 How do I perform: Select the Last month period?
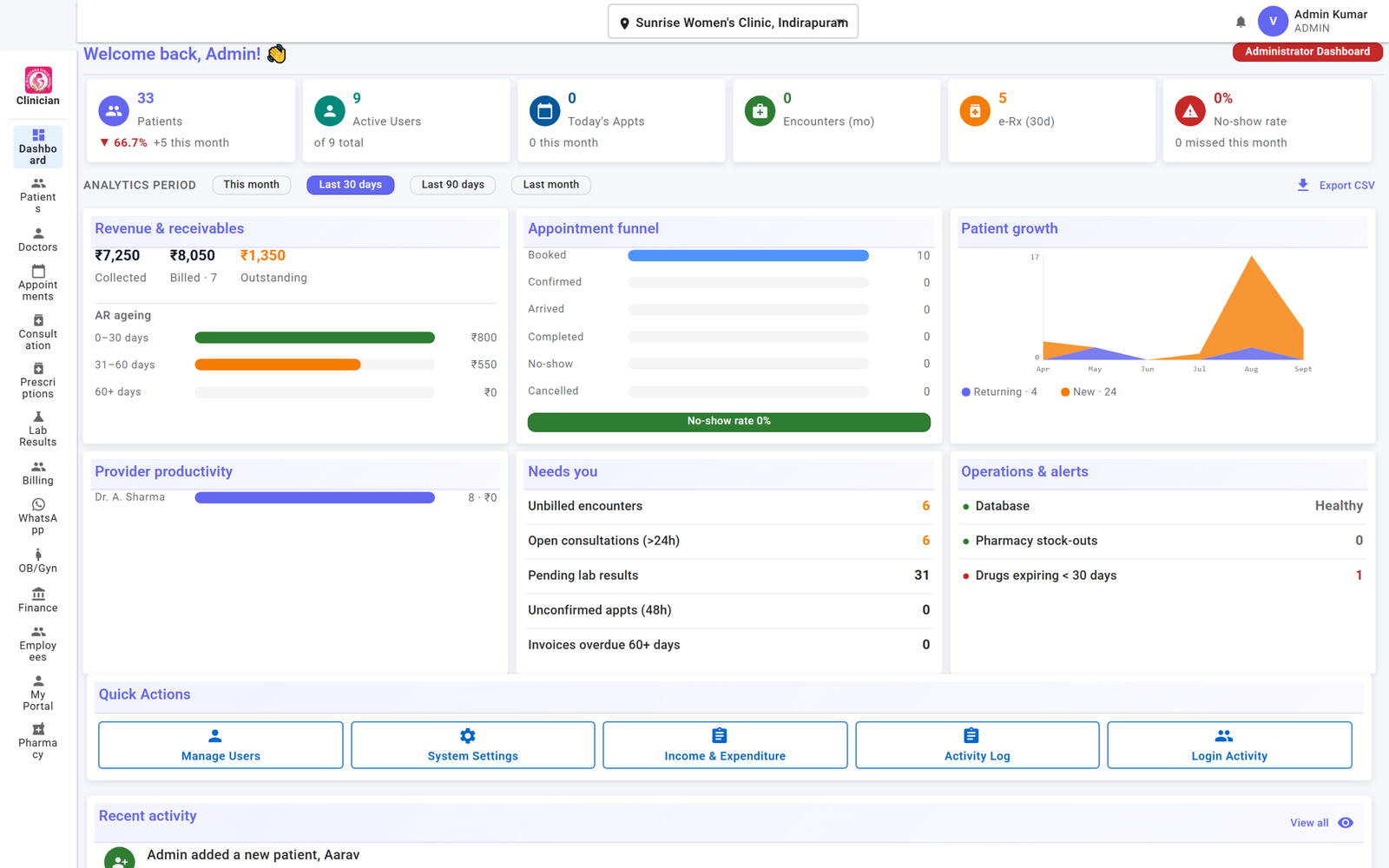pos(550,185)
